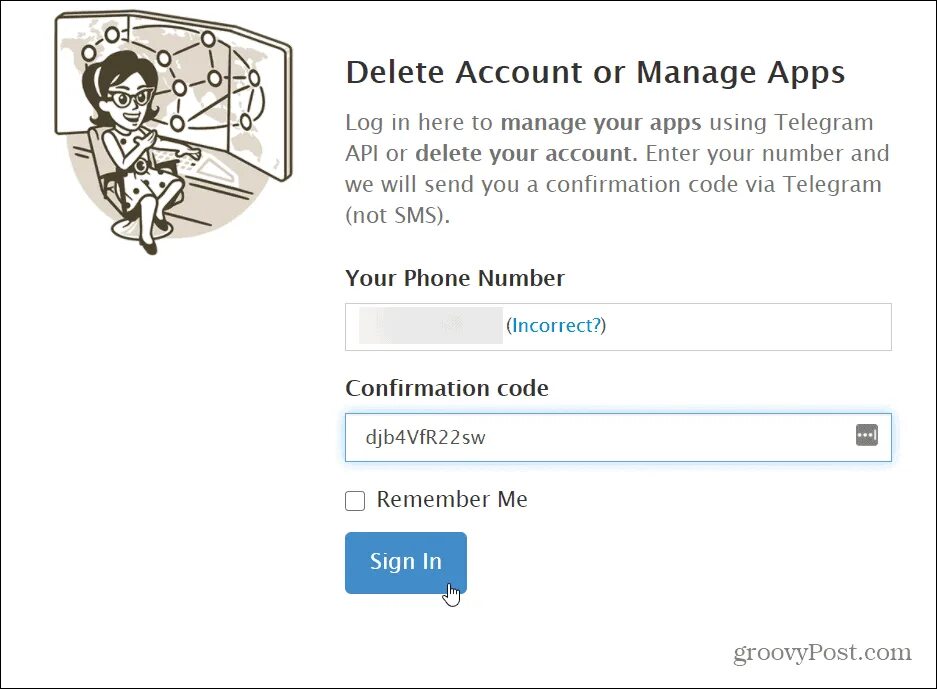Click the 'Delete Account or Manage Apps' heading
Screen dimensions: 937x689
(x=595, y=73)
